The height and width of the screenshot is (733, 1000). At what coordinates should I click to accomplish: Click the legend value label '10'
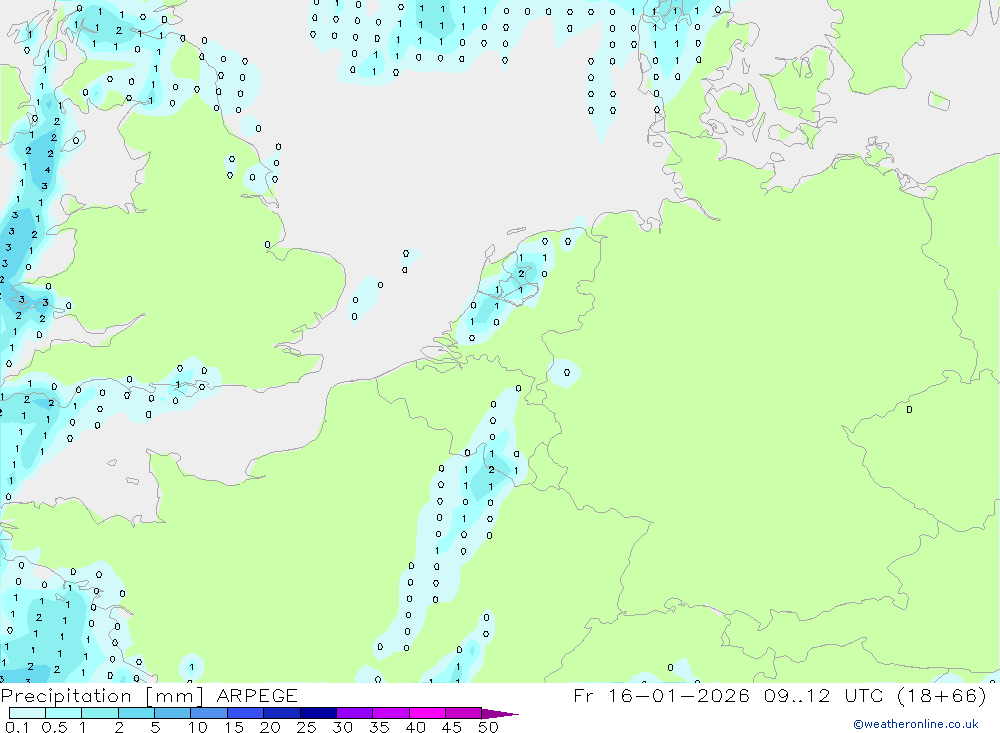point(198,727)
